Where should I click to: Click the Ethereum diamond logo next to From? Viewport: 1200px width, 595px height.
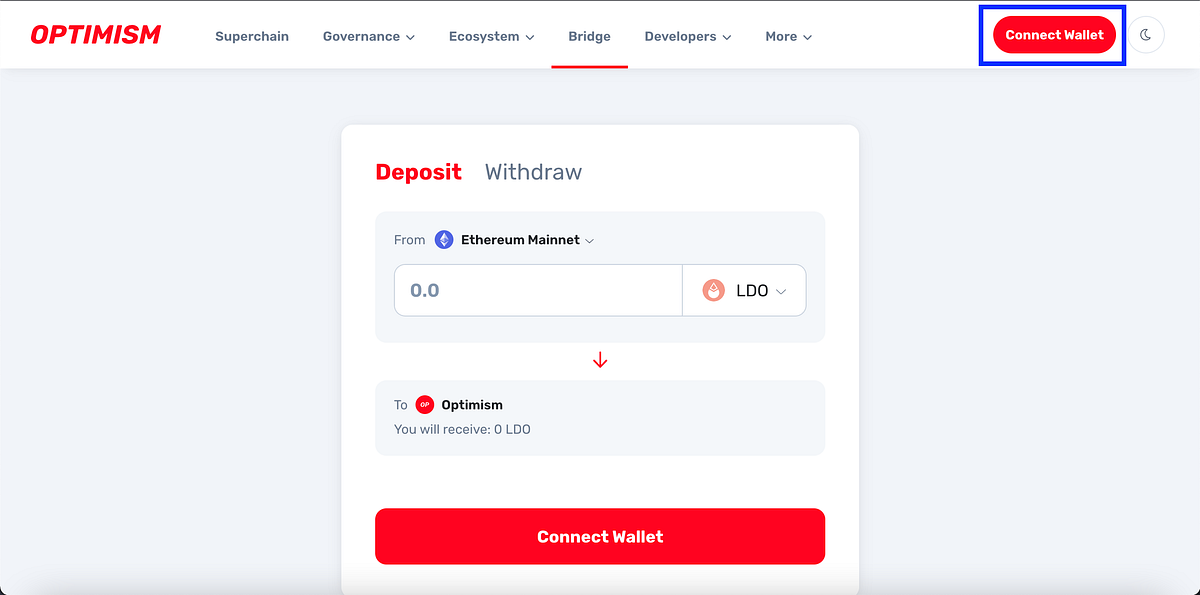click(443, 239)
